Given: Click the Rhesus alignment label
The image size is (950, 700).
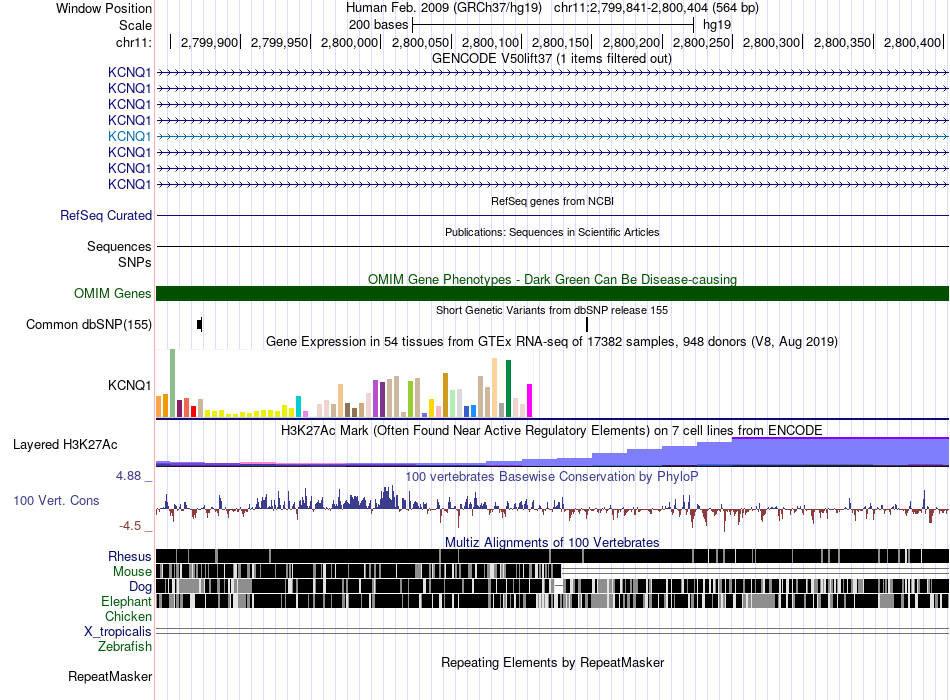Looking at the screenshot, I should pos(130,556).
